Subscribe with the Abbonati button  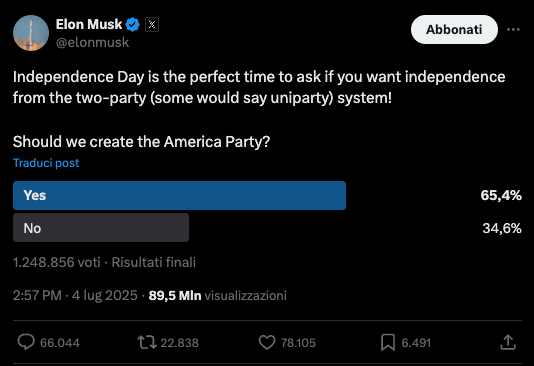pyautogui.click(x=454, y=30)
